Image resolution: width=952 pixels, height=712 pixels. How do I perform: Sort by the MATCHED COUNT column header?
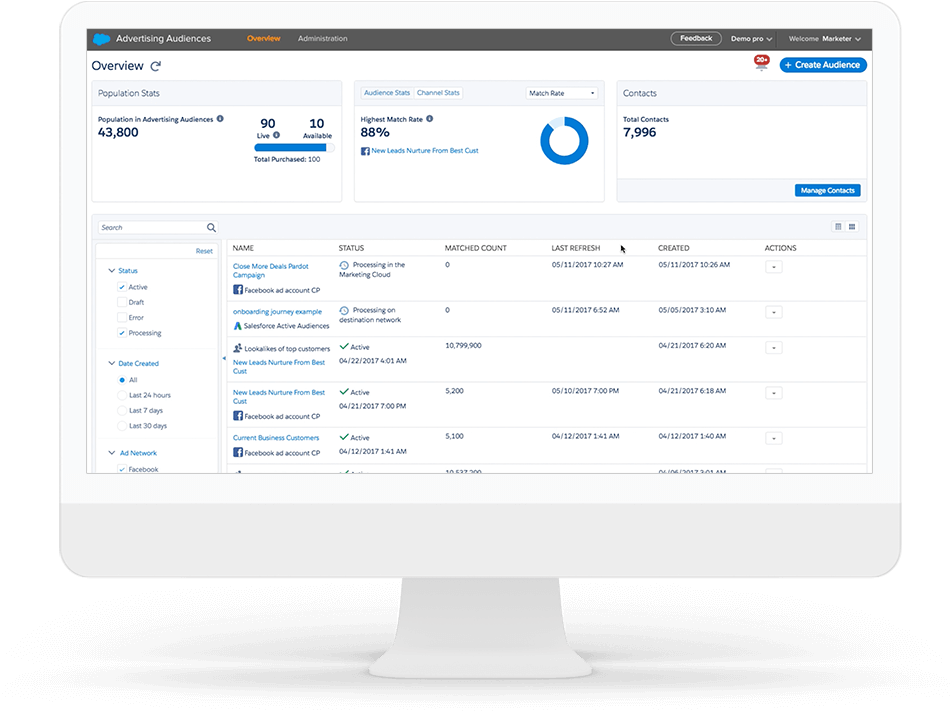pyautogui.click(x=475, y=248)
